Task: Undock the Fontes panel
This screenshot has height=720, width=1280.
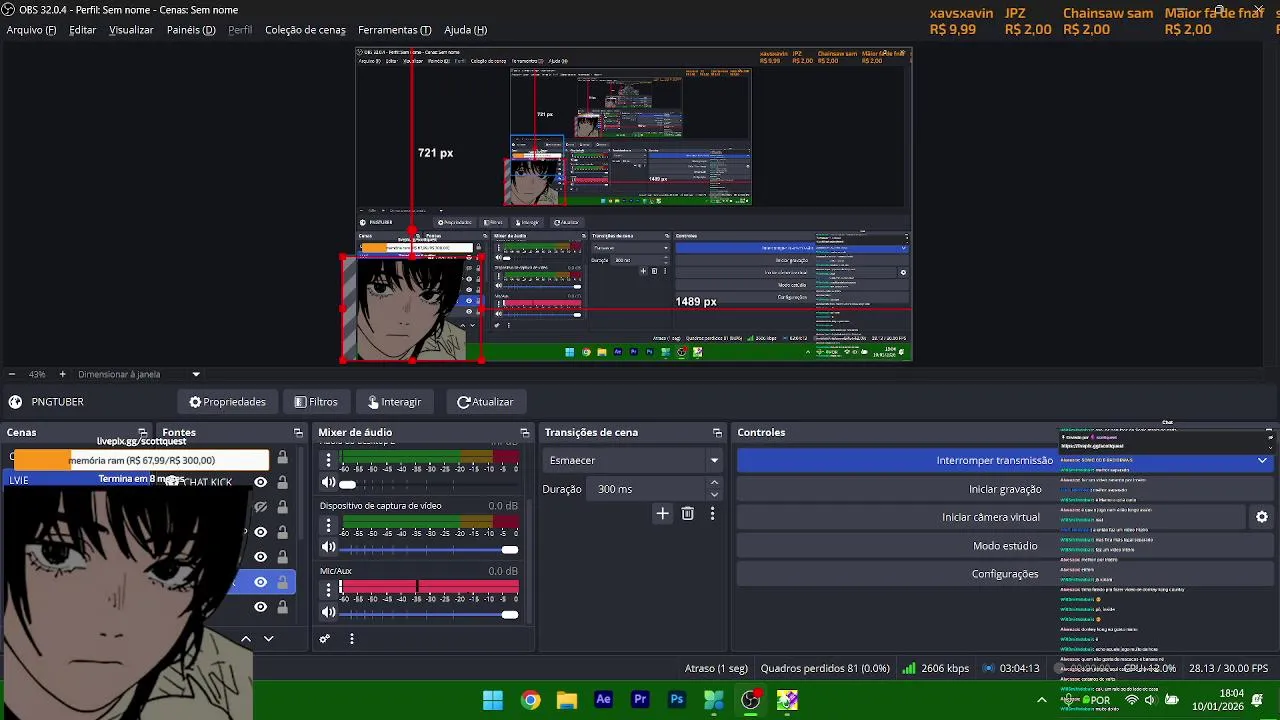Action: pyautogui.click(x=298, y=433)
